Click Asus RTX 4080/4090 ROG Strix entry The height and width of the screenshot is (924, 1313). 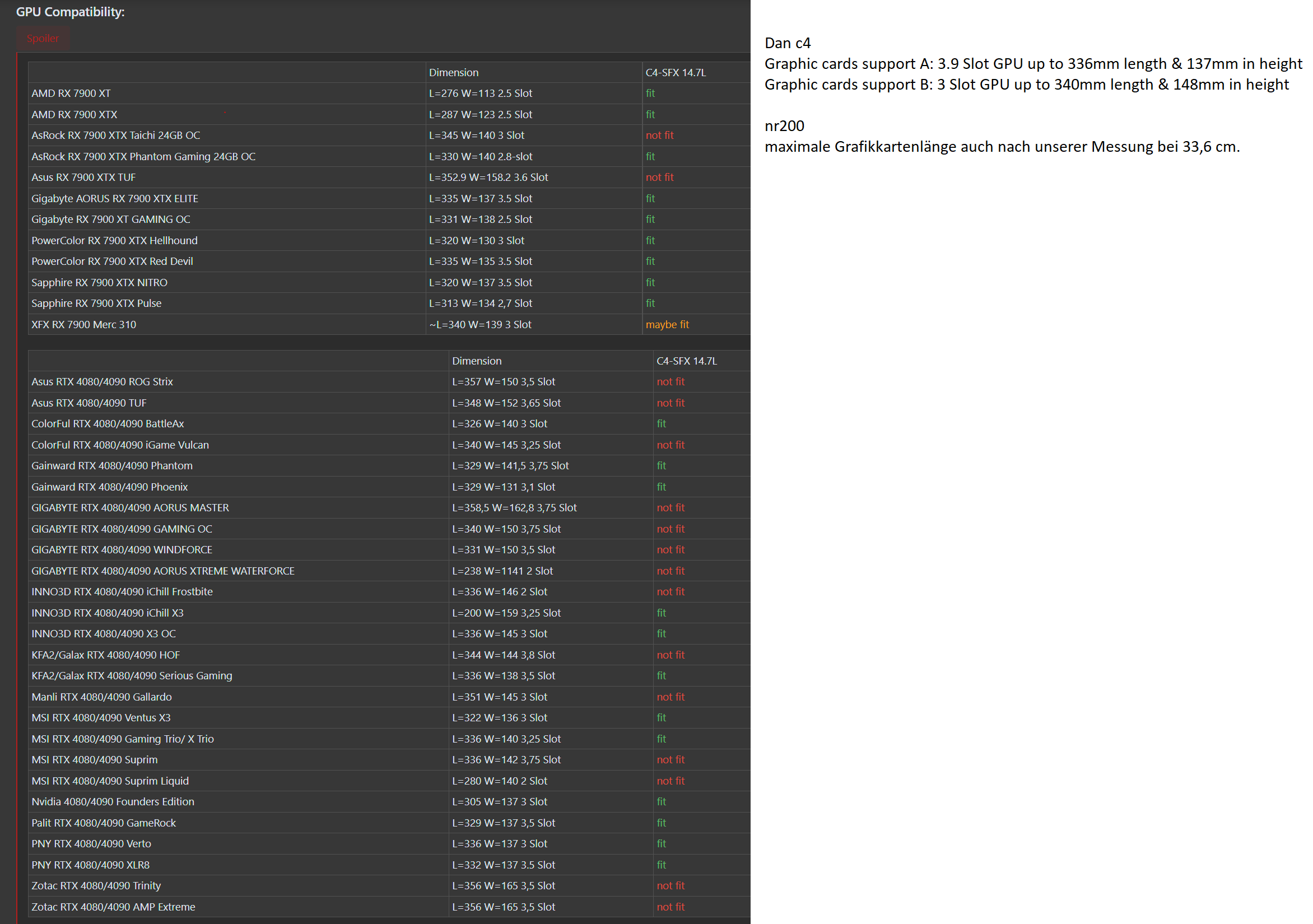click(102, 381)
